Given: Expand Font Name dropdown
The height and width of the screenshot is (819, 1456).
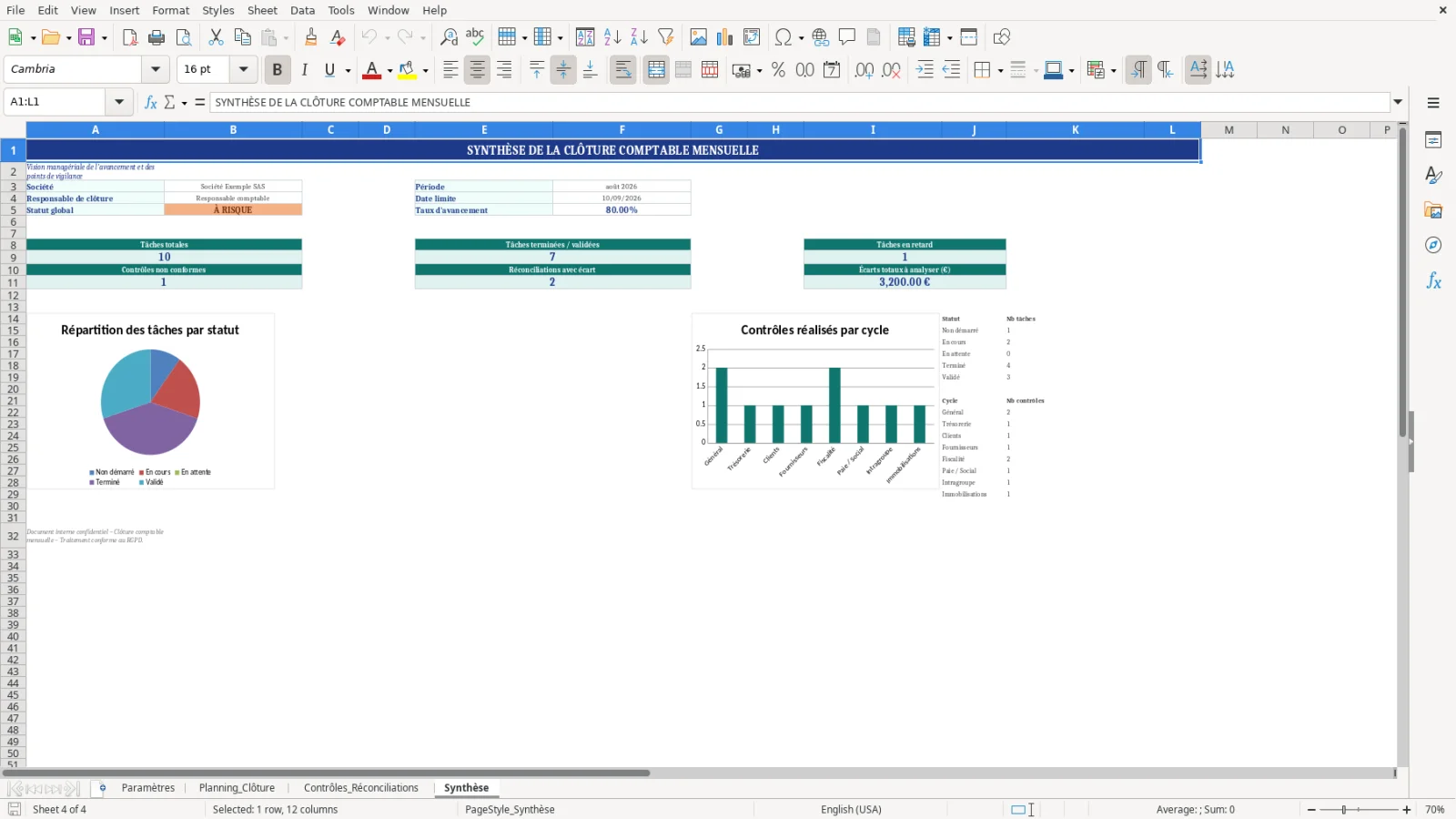Looking at the screenshot, I should click(156, 69).
